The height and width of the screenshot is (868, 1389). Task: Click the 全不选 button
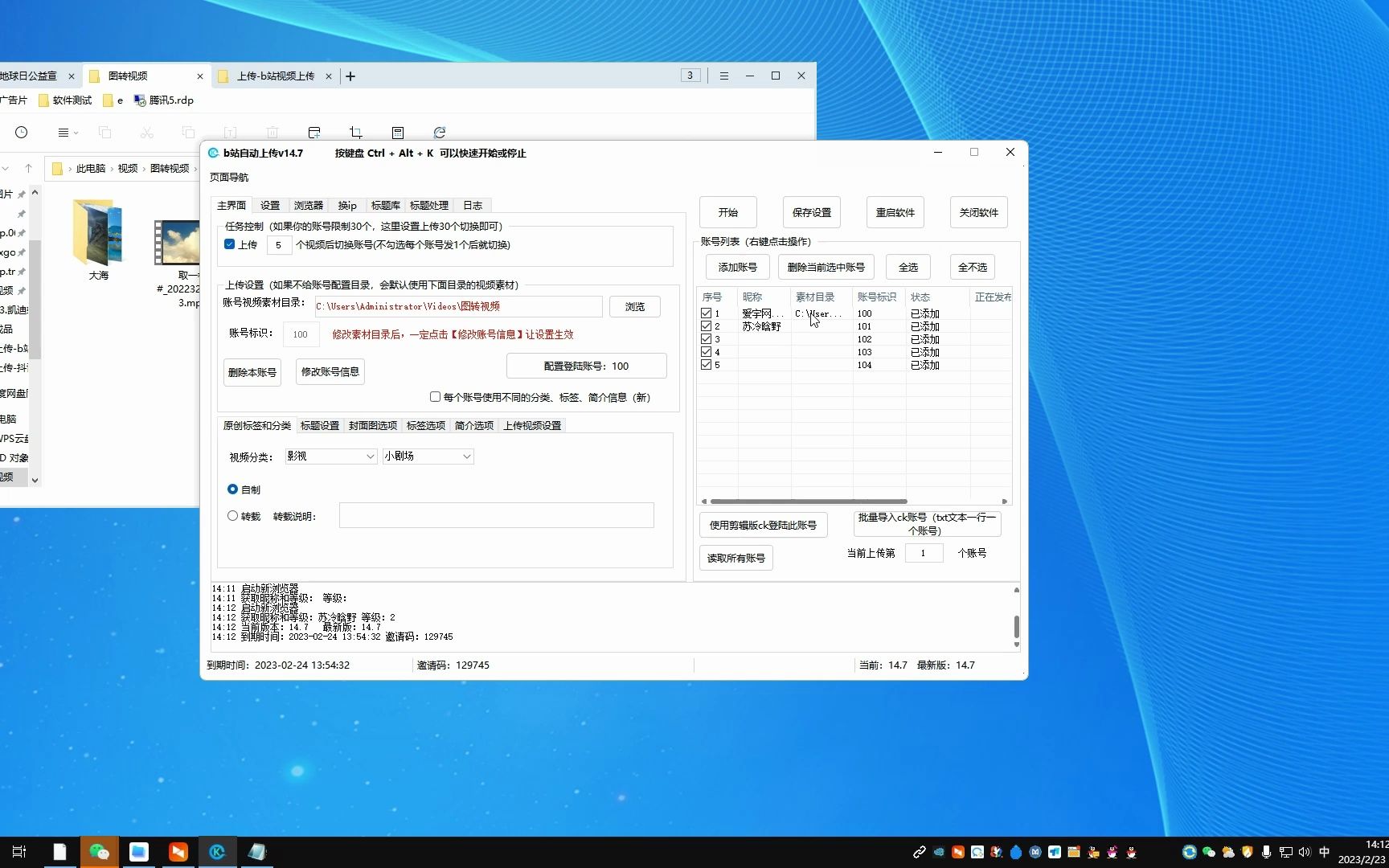coord(973,267)
